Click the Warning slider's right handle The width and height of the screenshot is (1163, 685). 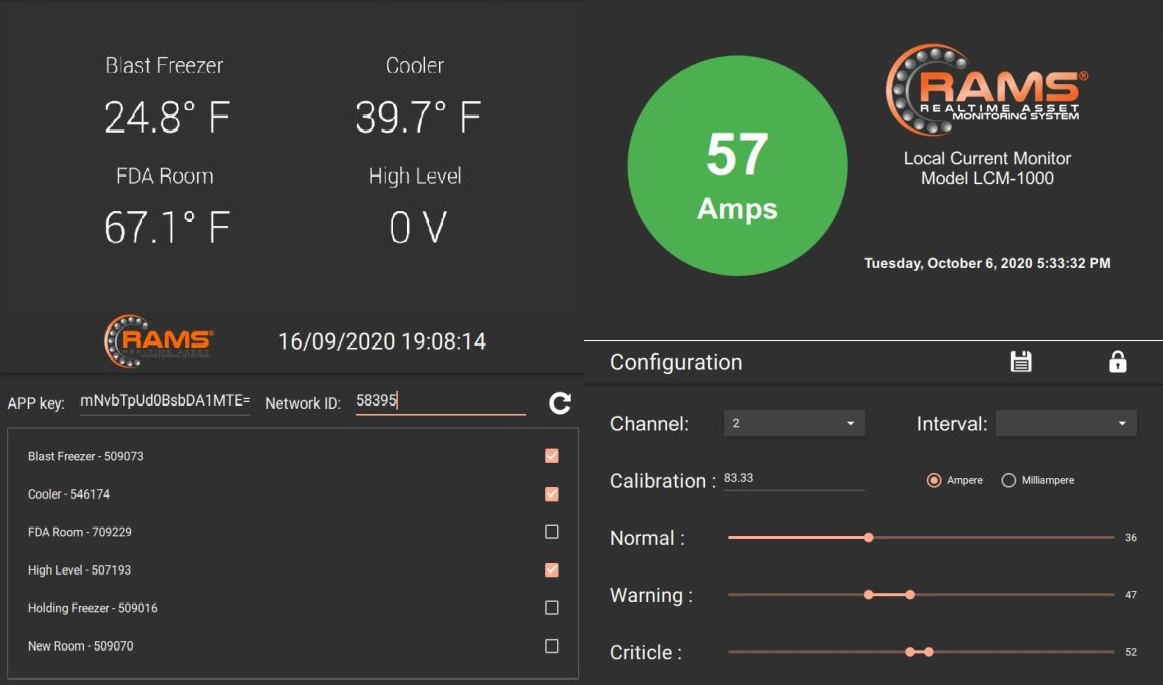(x=910, y=595)
